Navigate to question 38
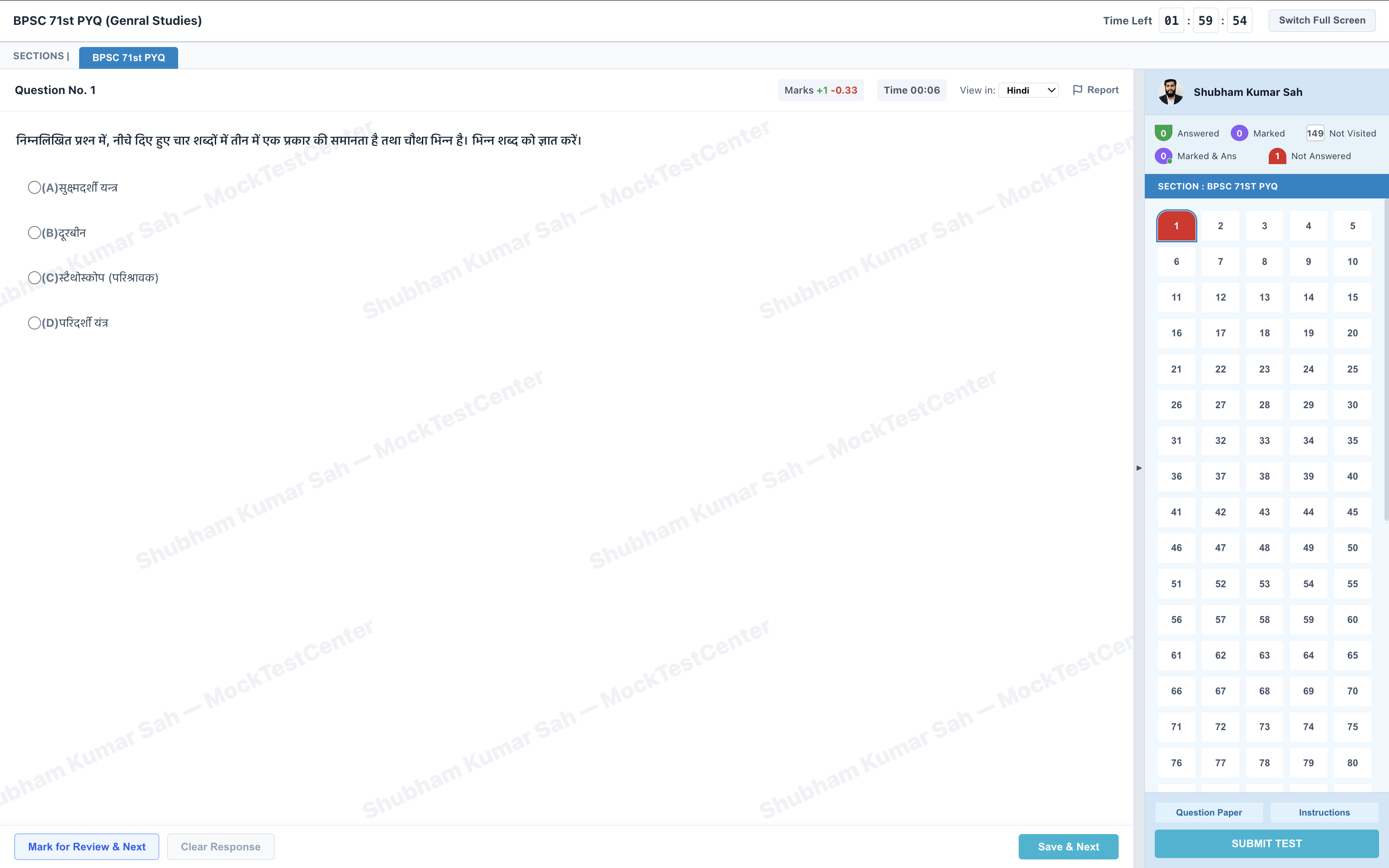This screenshot has height=868, width=1389. [x=1265, y=476]
